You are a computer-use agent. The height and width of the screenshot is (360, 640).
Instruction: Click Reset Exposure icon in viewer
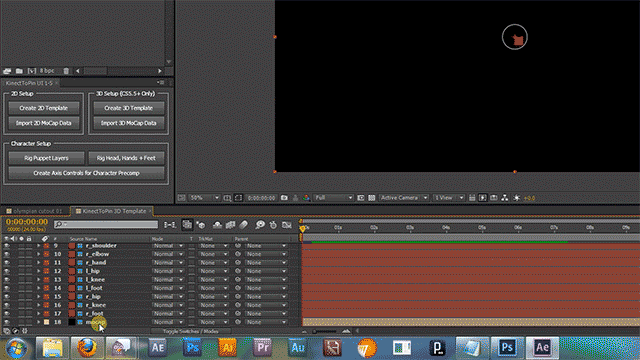tap(516, 198)
